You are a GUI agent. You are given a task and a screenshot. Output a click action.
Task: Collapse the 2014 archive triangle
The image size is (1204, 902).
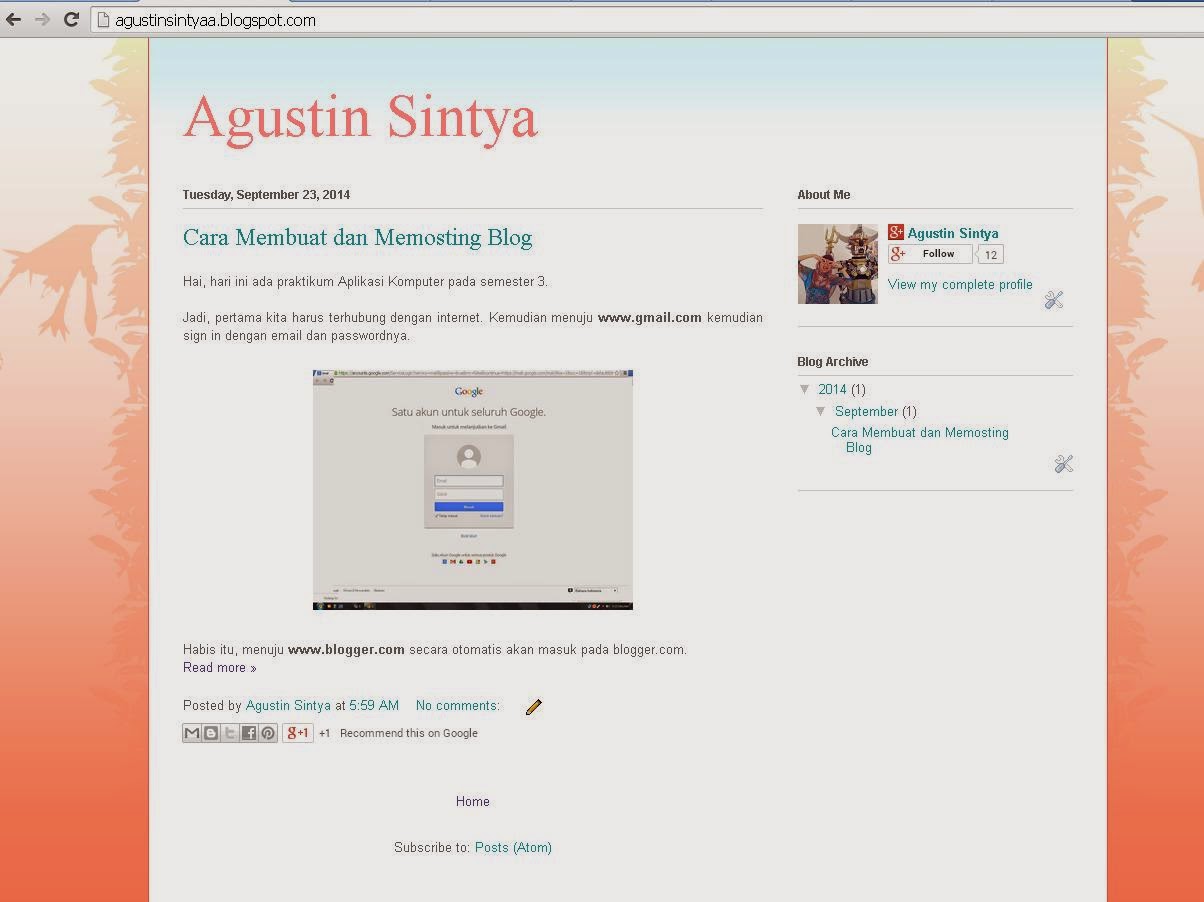pyautogui.click(x=805, y=390)
